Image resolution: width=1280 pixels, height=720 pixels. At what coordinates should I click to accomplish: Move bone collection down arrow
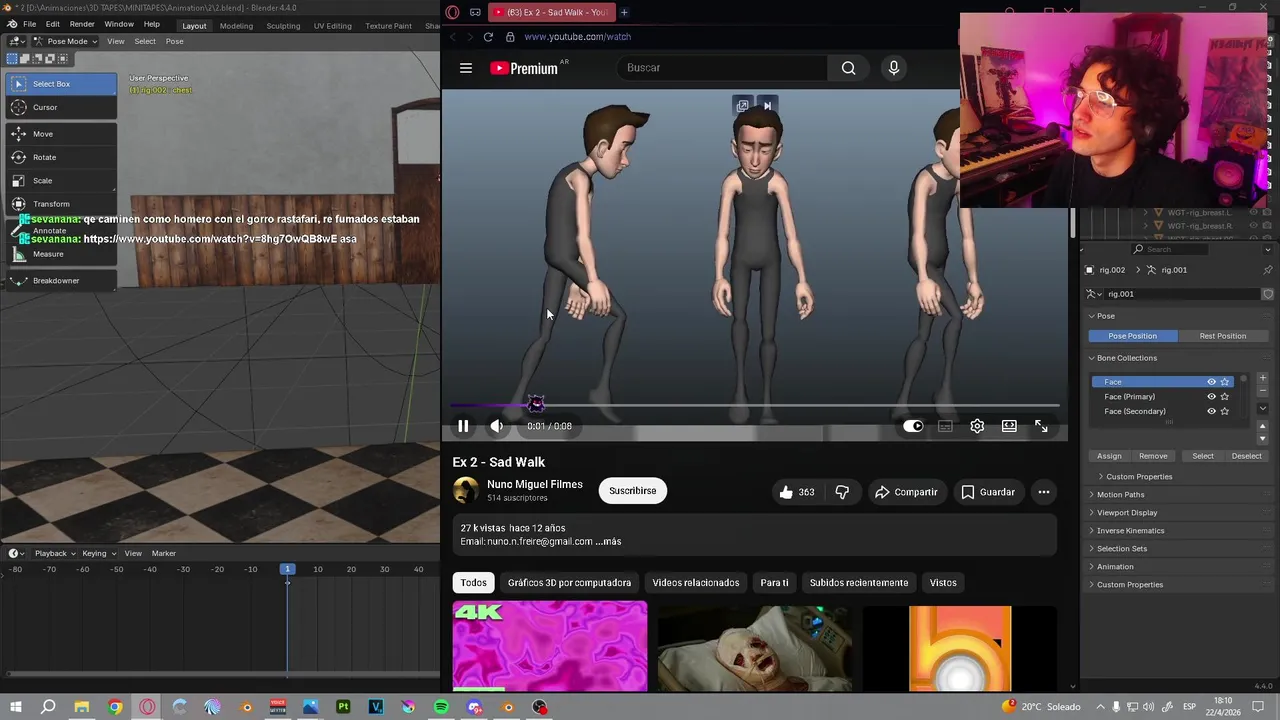click(1262, 438)
